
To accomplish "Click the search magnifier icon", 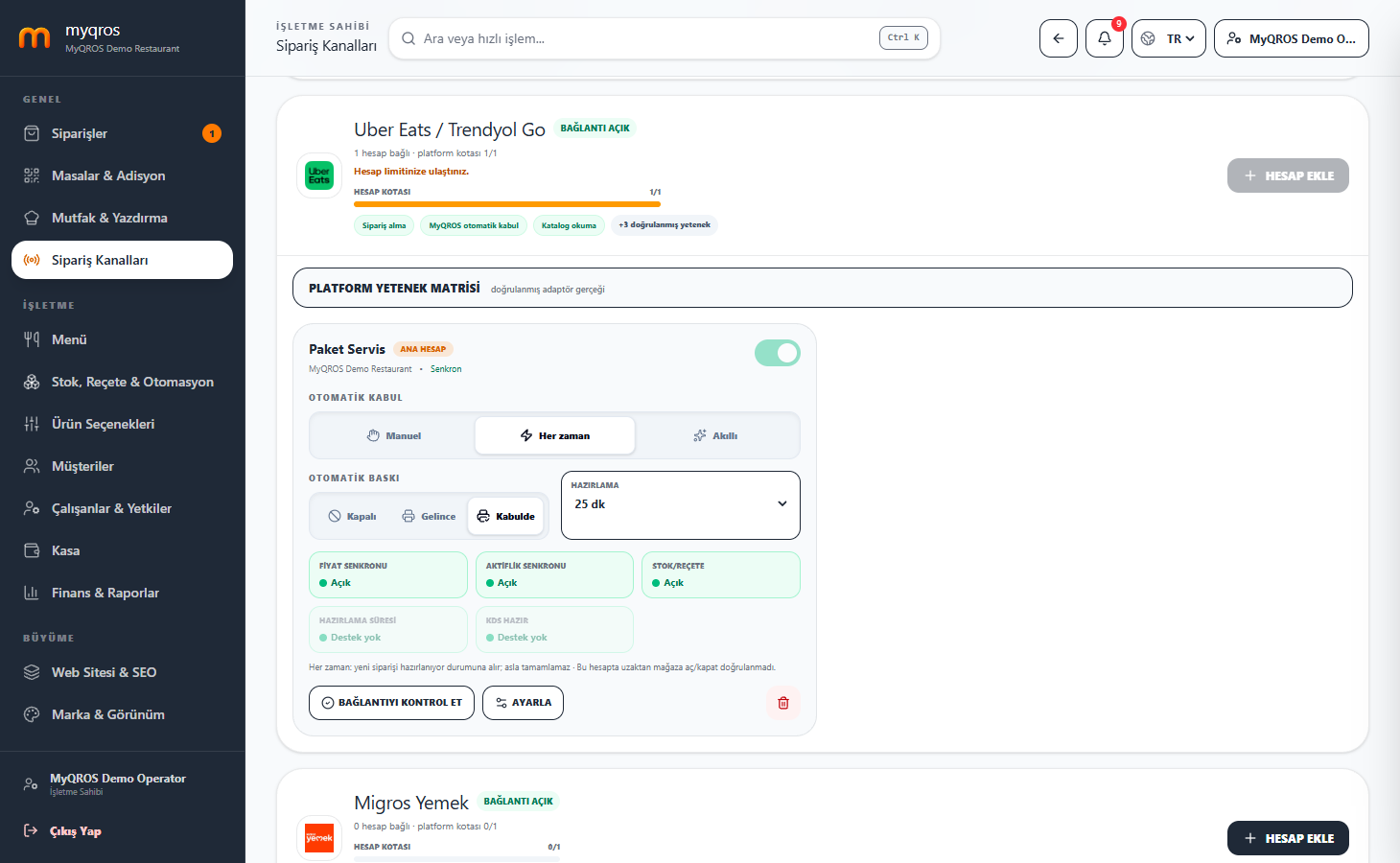I will [x=408, y=38].
